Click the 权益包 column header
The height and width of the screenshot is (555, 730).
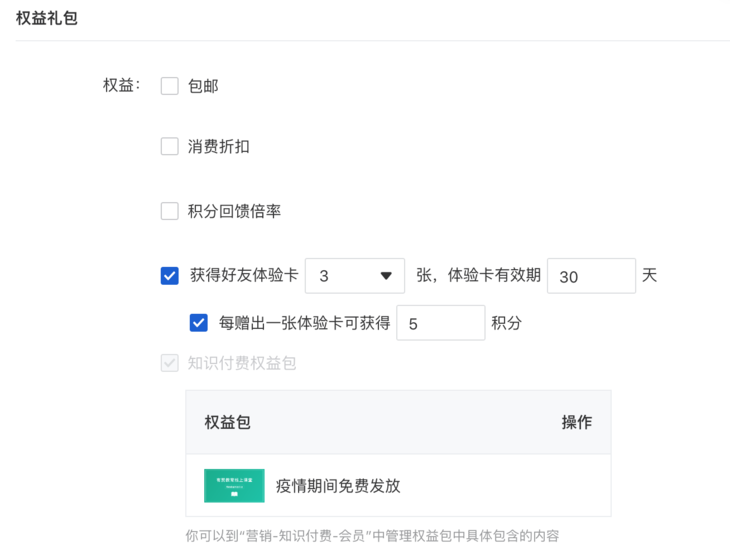(228, 422)
